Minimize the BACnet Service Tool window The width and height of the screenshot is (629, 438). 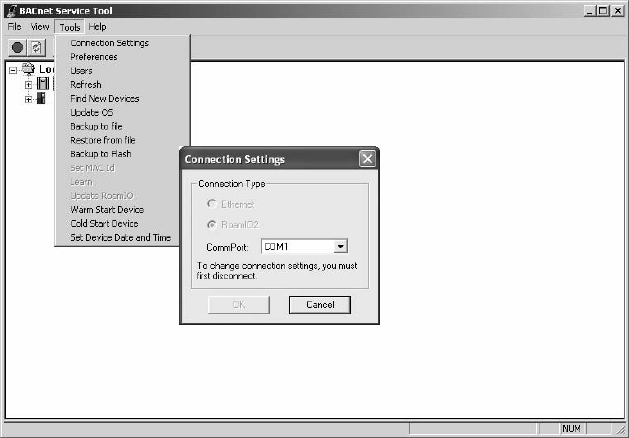click(x=589, y=11)
